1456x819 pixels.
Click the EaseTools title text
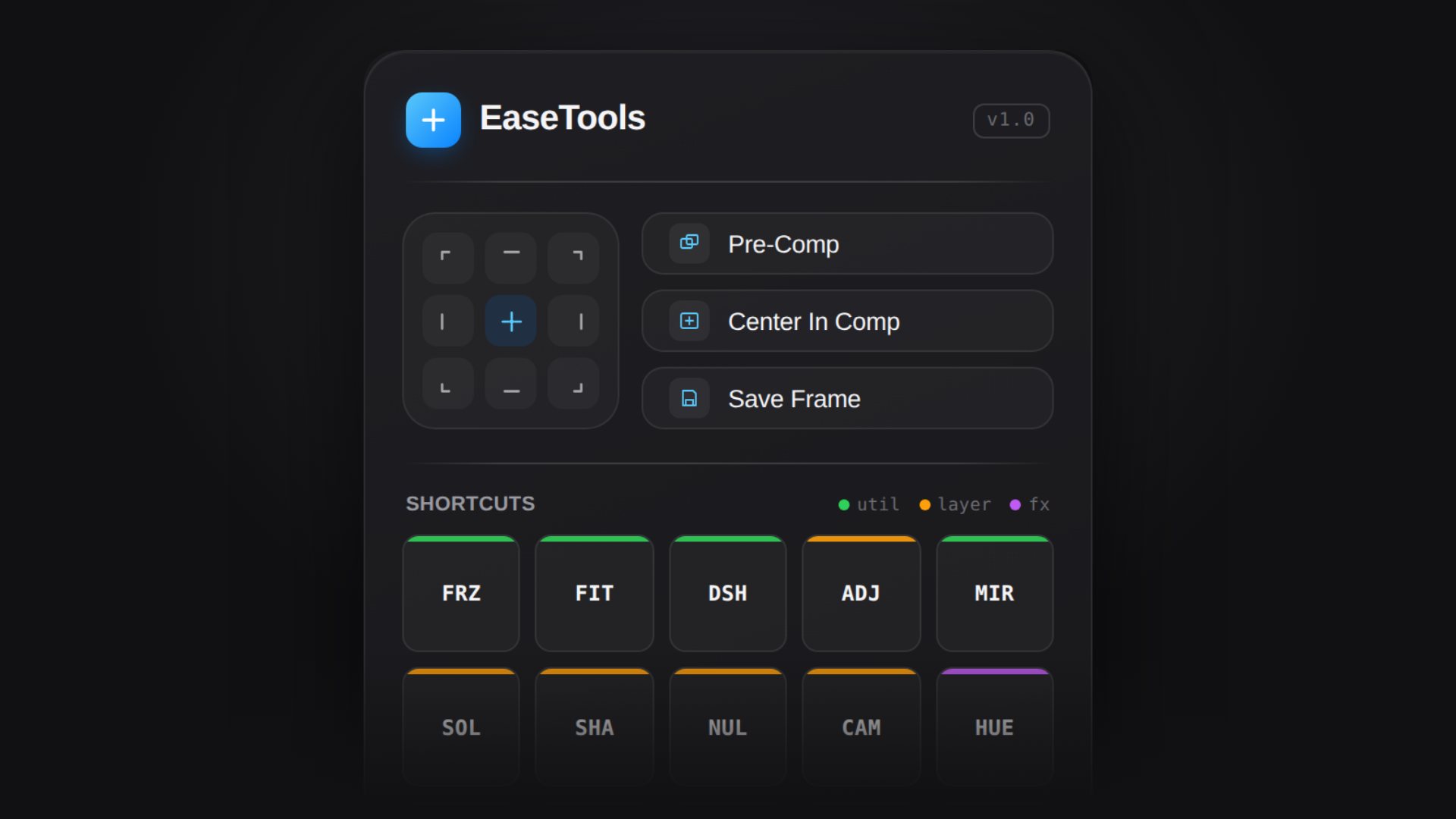click(x=563, y=118)
